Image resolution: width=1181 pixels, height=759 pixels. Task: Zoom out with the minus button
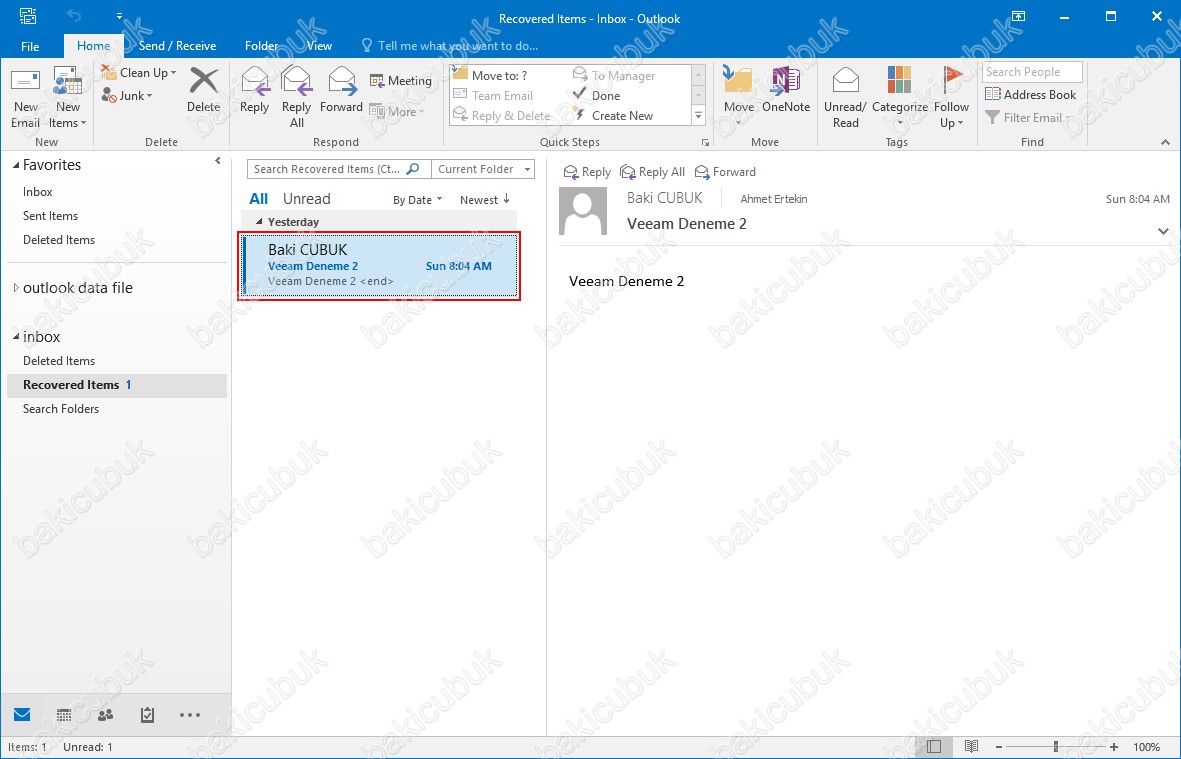[999, 747]
